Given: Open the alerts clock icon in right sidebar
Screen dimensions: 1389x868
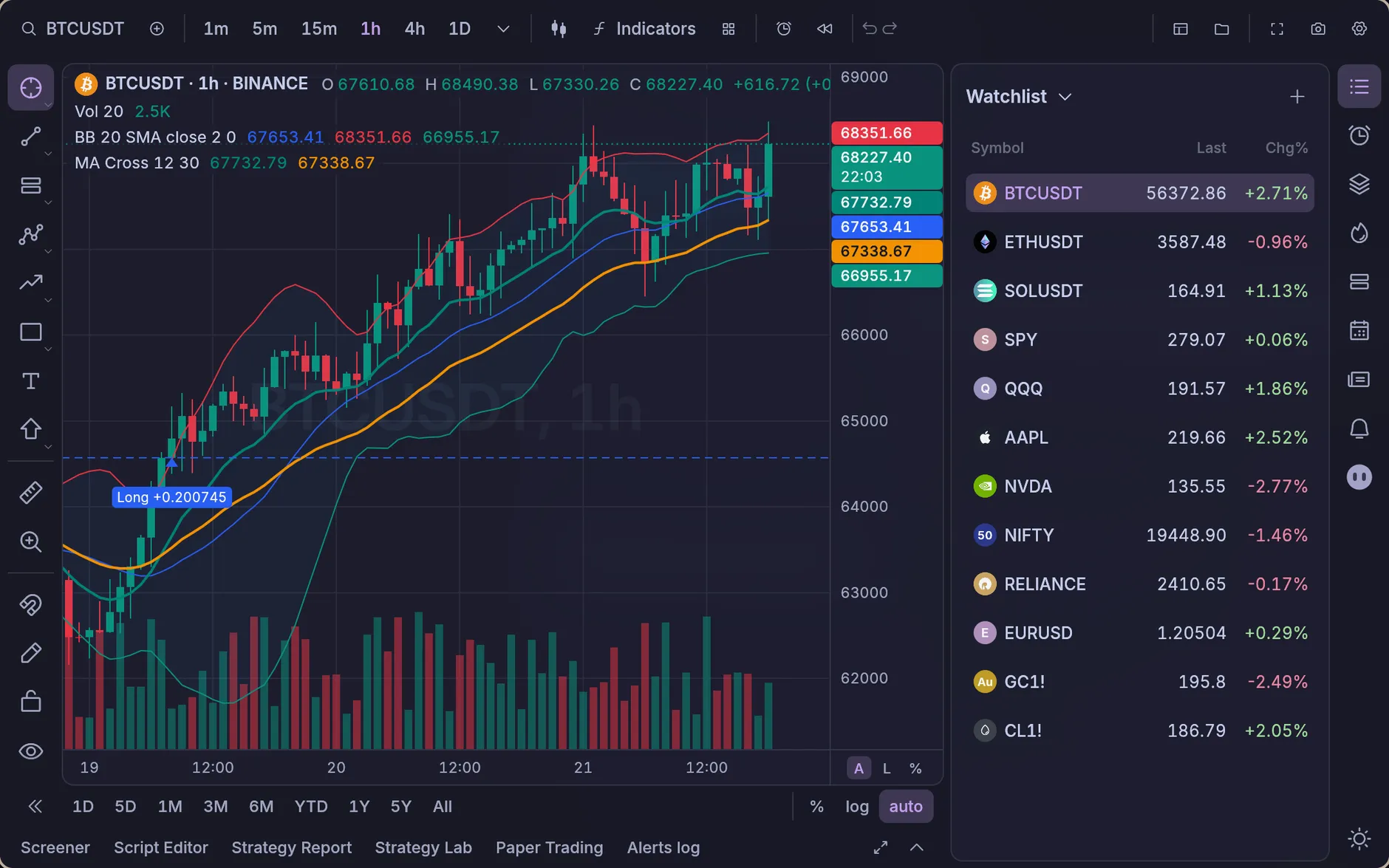Looking at the screenshot, I should click(x=1359, y=135).
